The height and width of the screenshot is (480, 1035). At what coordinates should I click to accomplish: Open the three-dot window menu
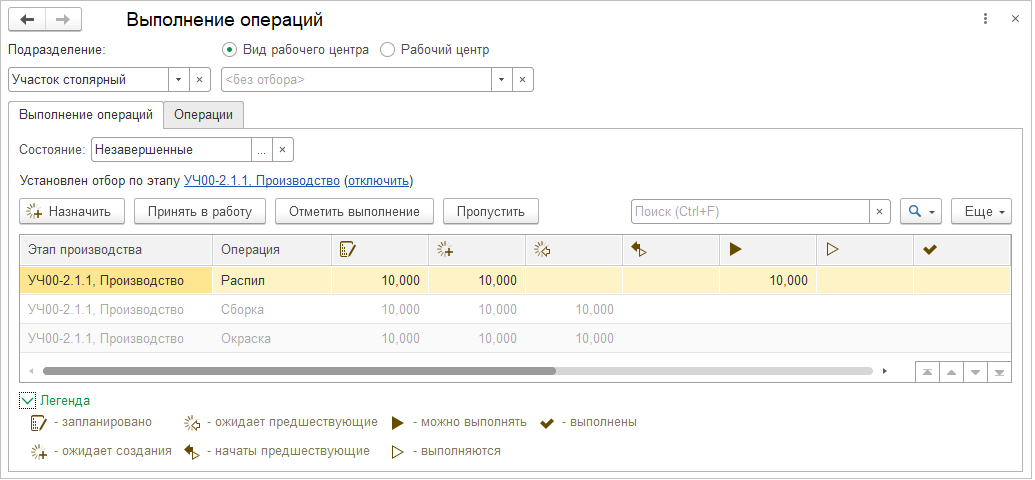pyautogui.click(x=985, y=19)
